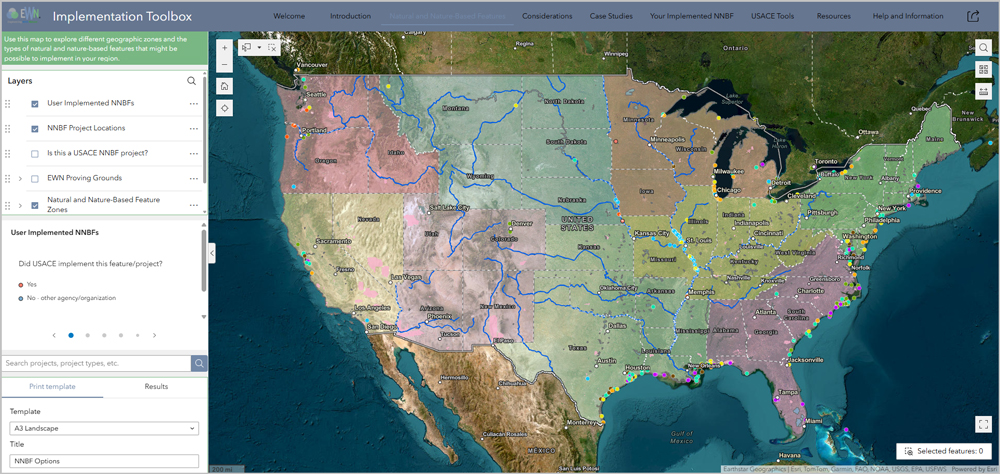Go to previous legend page

54,335
